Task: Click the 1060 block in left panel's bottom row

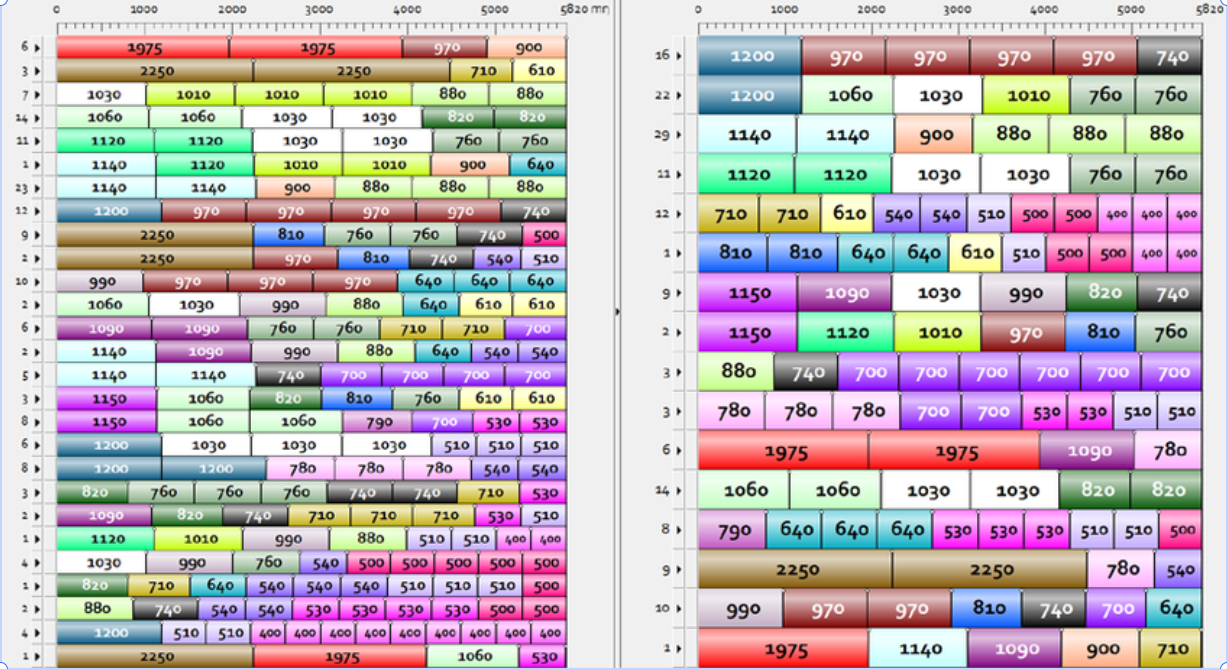Action: (474, 657)
